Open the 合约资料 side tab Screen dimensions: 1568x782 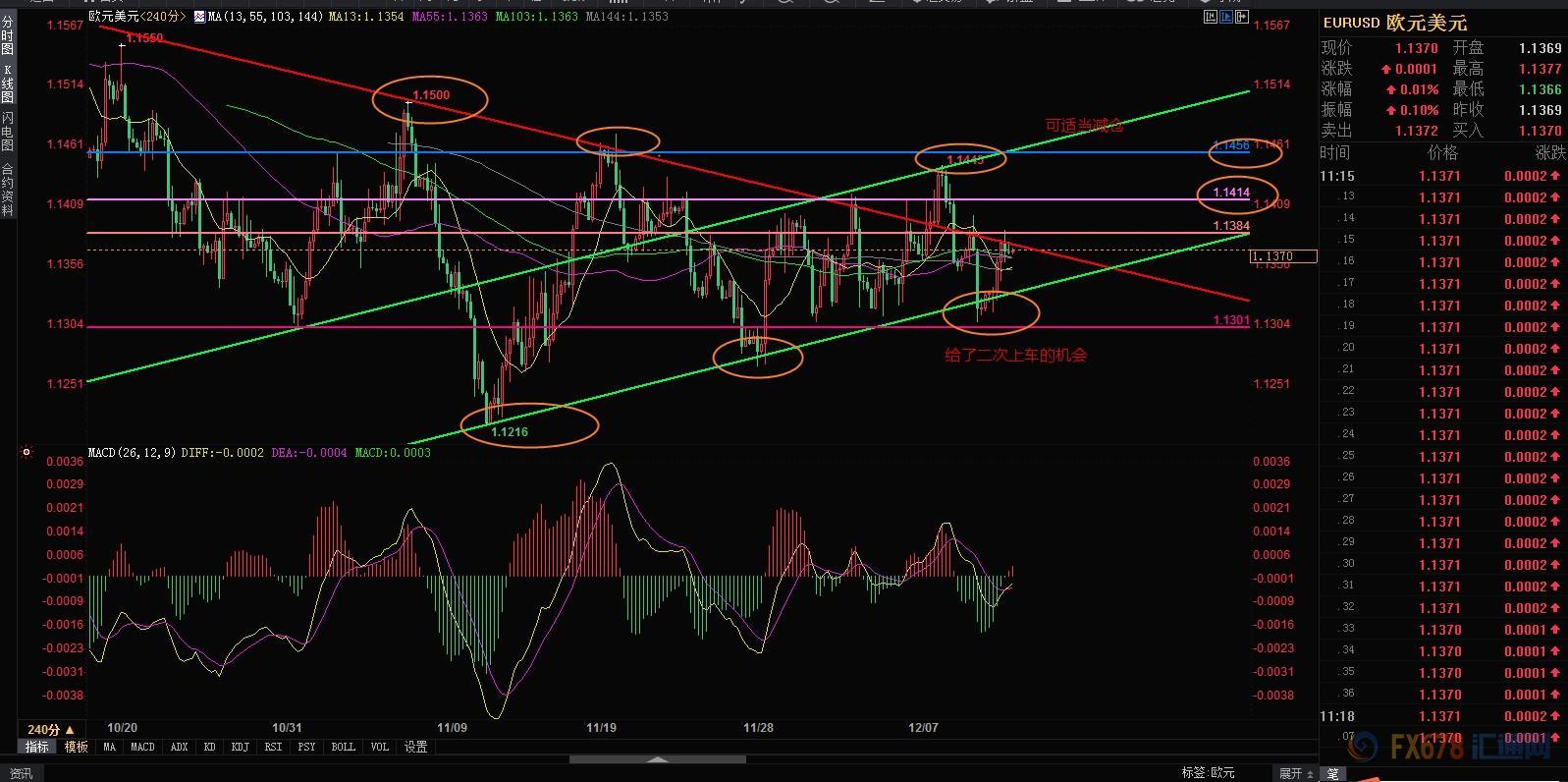(8, 189)
